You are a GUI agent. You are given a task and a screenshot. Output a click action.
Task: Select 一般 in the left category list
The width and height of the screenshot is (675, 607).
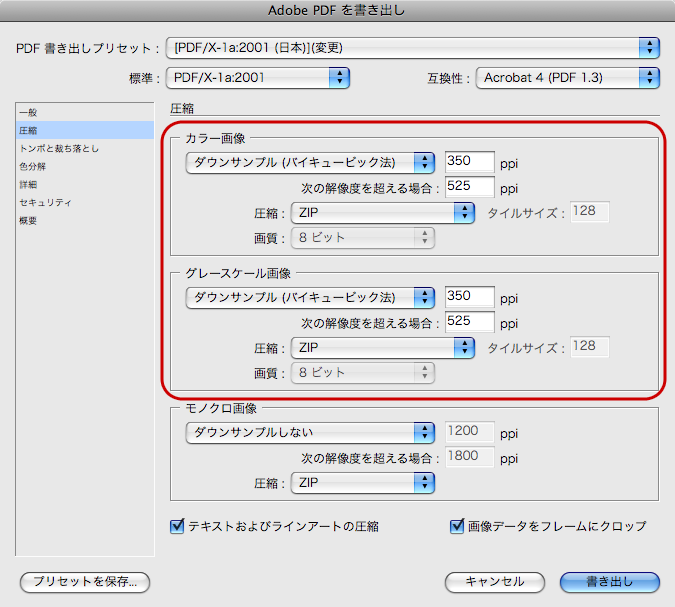tap(85, 112)
